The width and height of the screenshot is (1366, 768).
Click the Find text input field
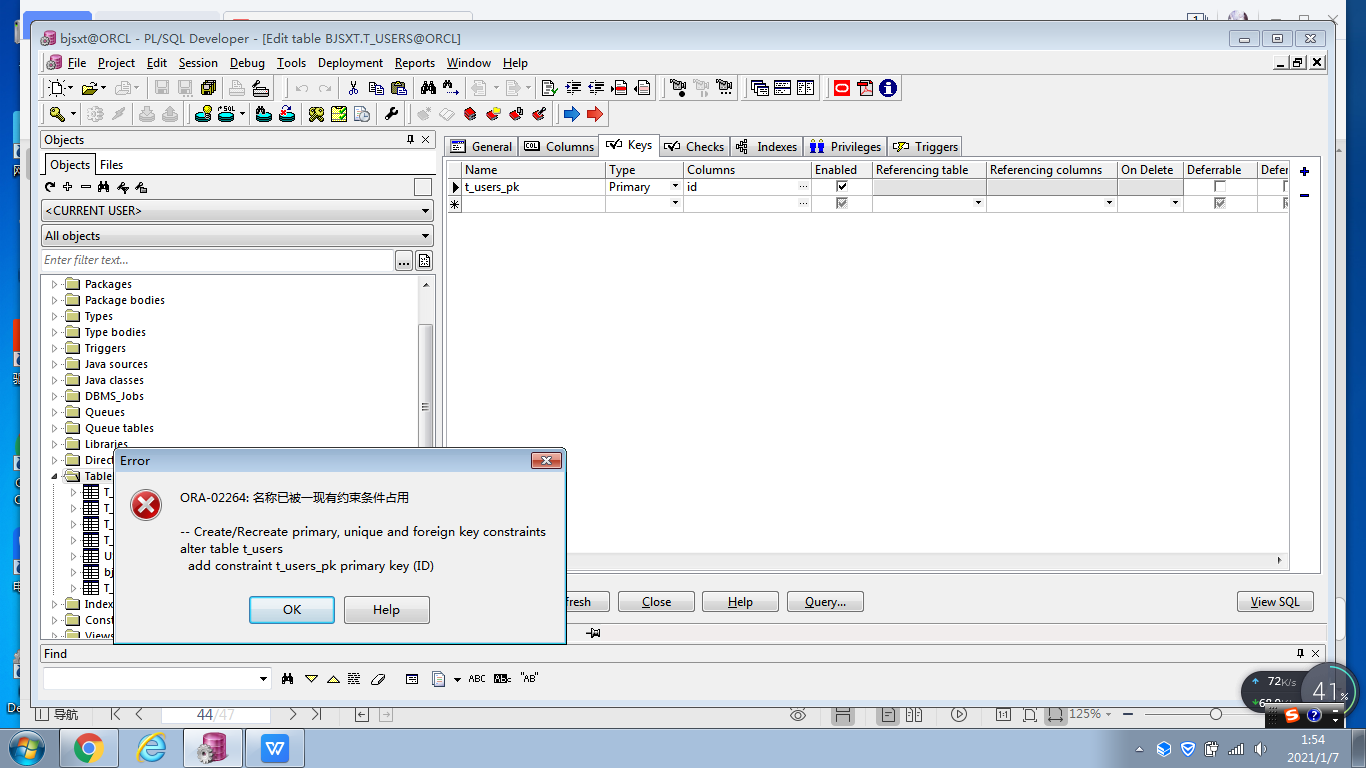tap(150, 679)
